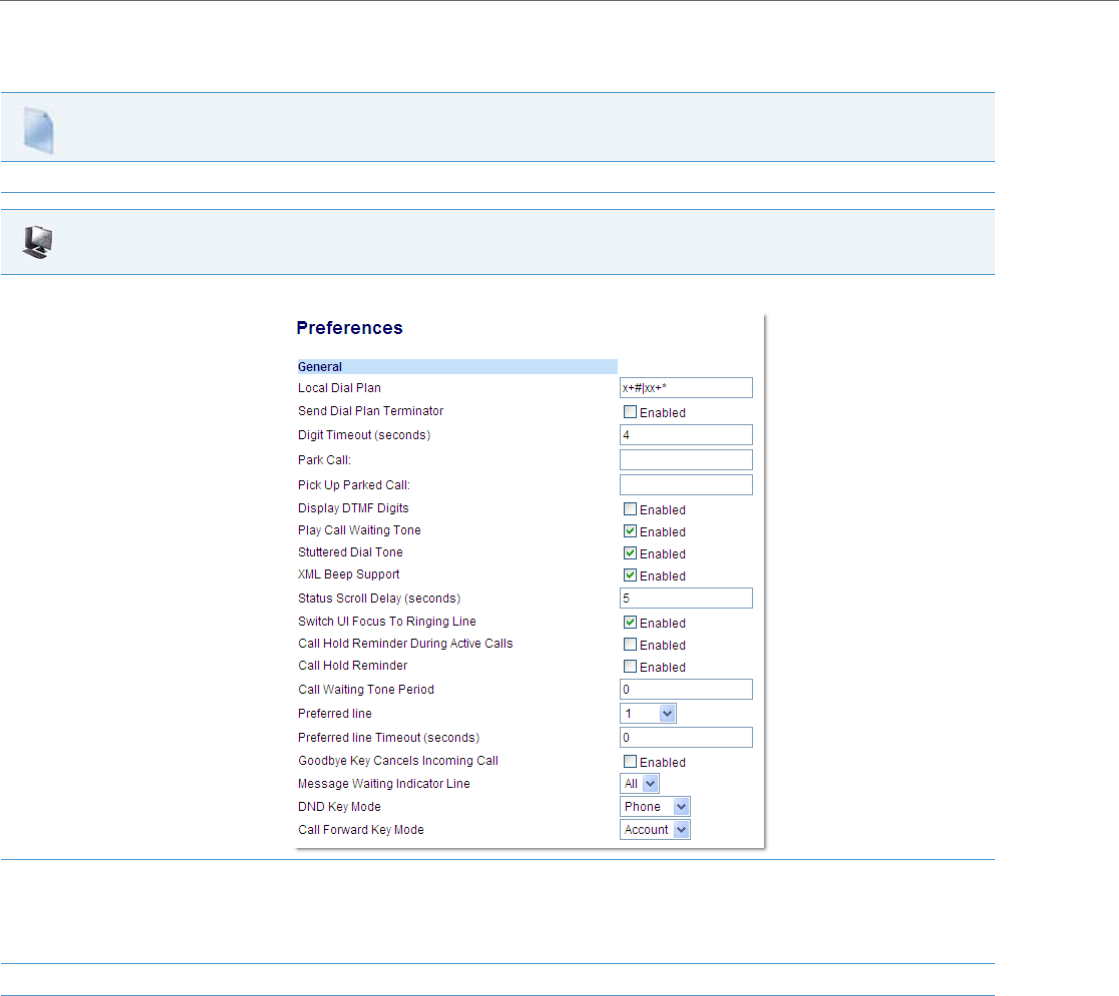This screenshot has height=996, width=1119.
Task: Click the Pick Up Parked Call field
Action: coord(686,484)
